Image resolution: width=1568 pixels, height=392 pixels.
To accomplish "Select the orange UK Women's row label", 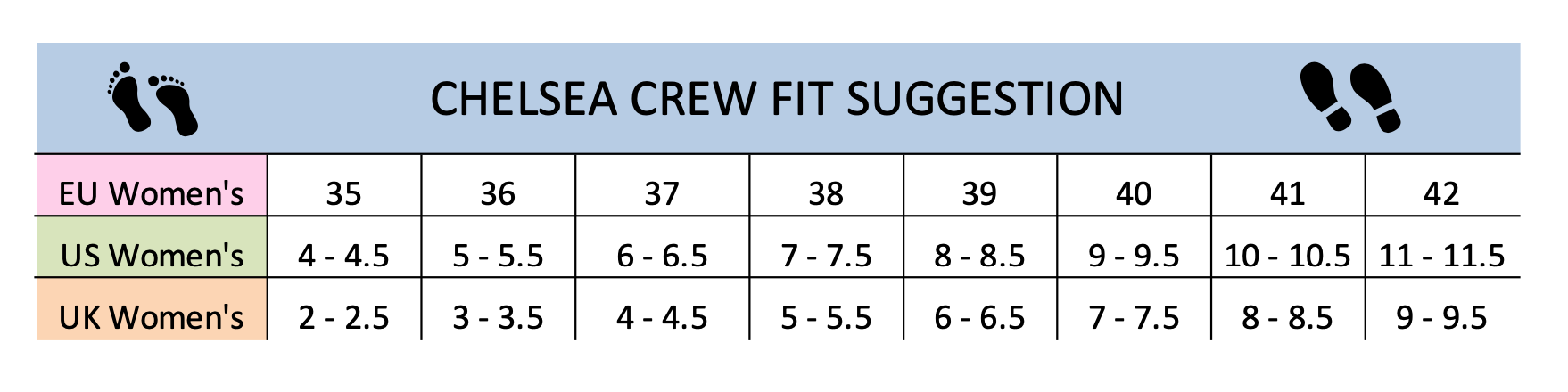I will pos(151,317).
